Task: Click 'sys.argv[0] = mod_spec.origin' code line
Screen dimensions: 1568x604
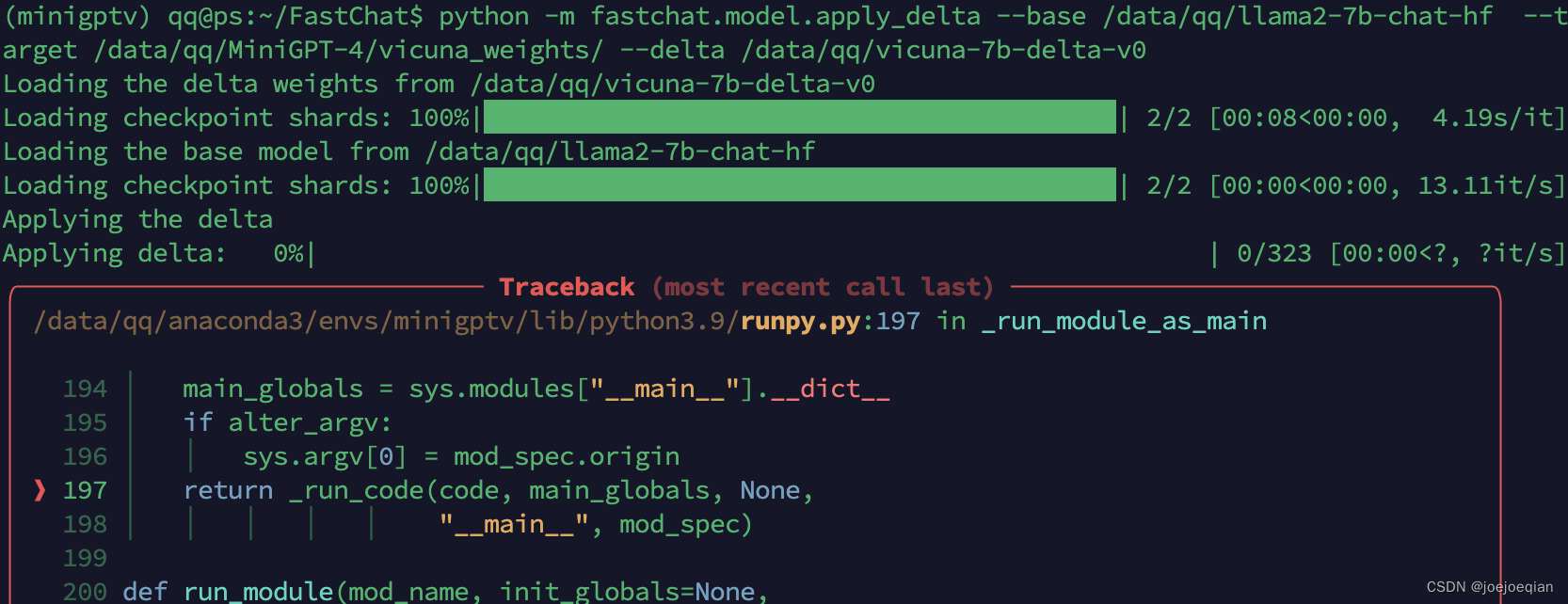Action: pos(461,456)
